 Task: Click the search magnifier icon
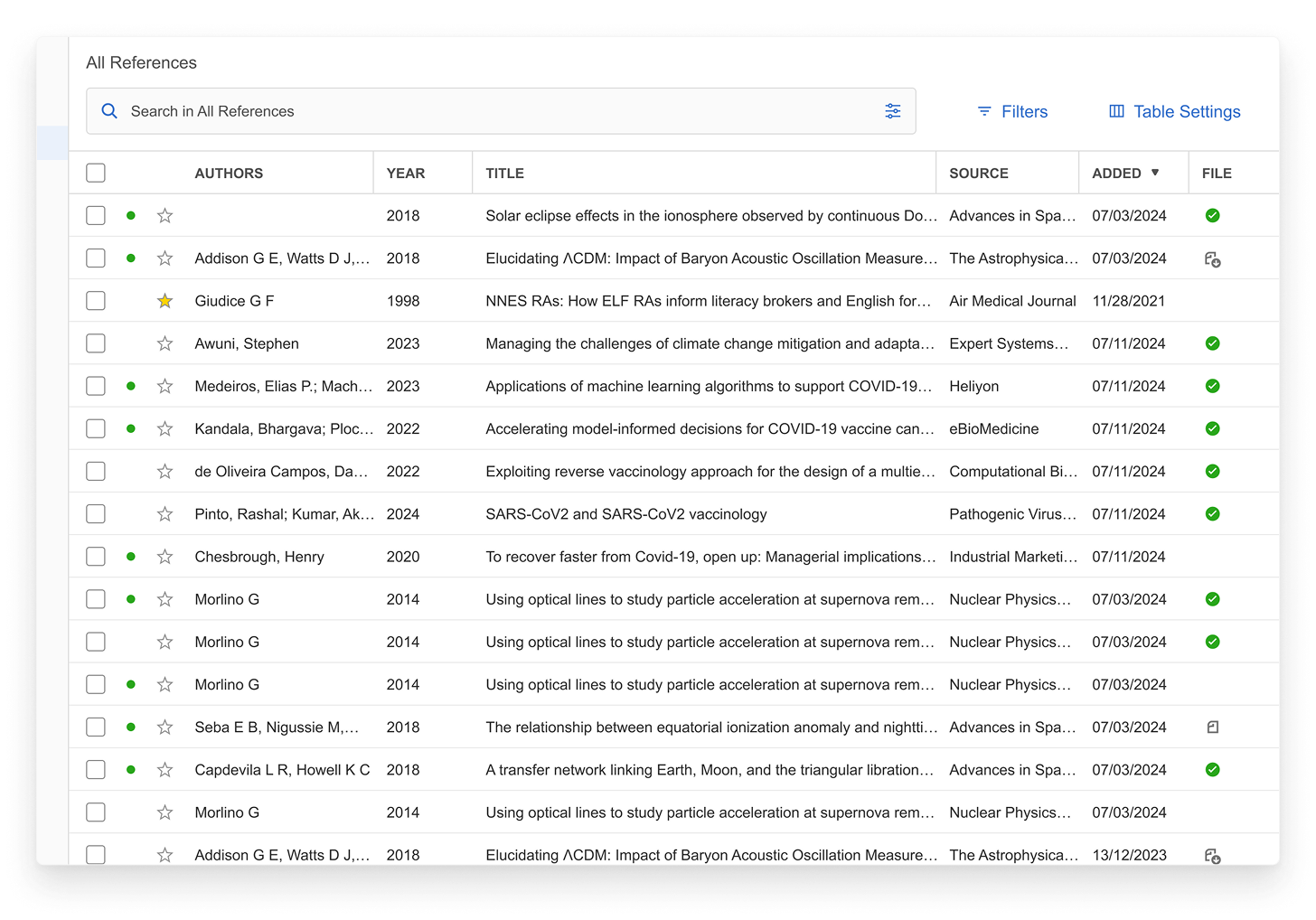(109, 111)
